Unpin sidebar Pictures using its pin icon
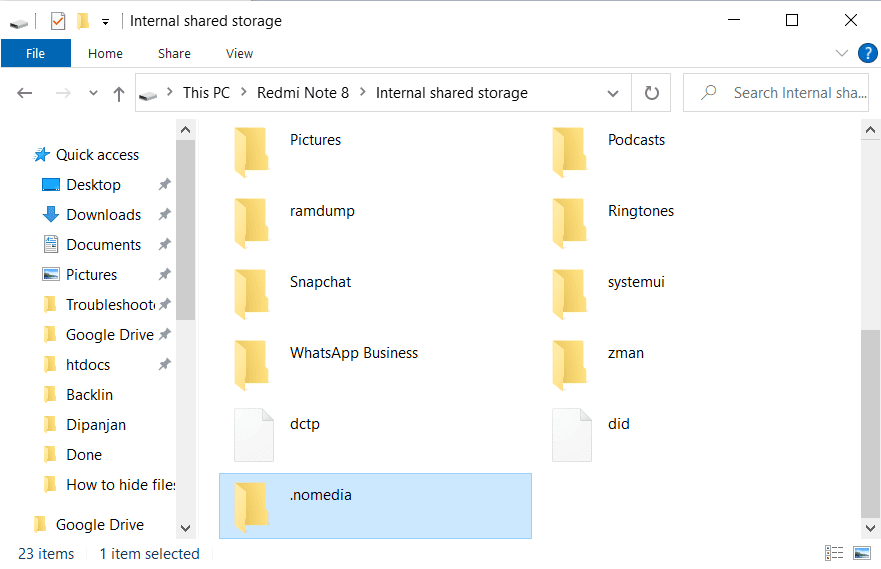 164,274
